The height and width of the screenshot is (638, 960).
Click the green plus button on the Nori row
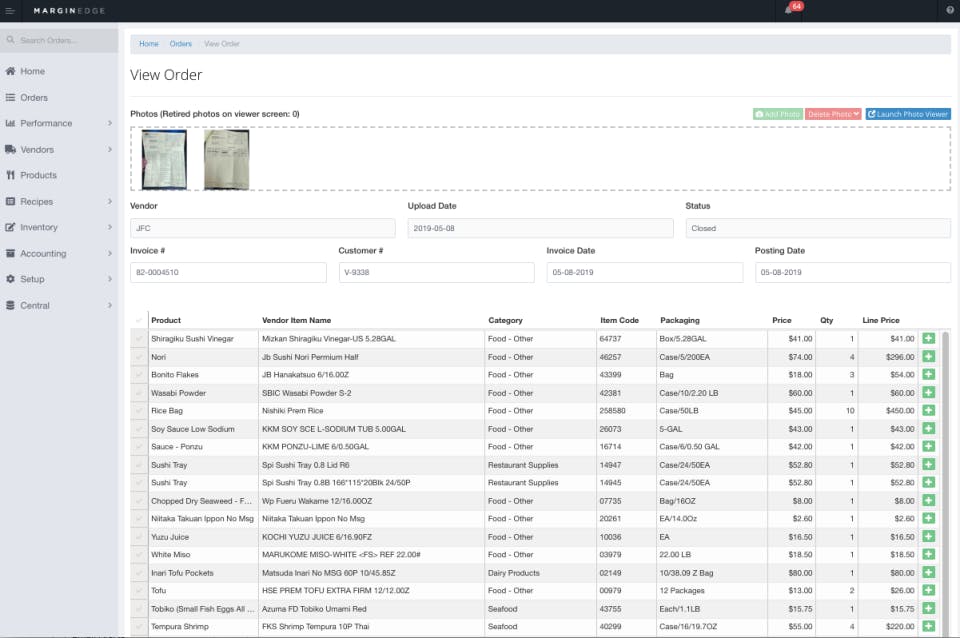tap(928, 356)
